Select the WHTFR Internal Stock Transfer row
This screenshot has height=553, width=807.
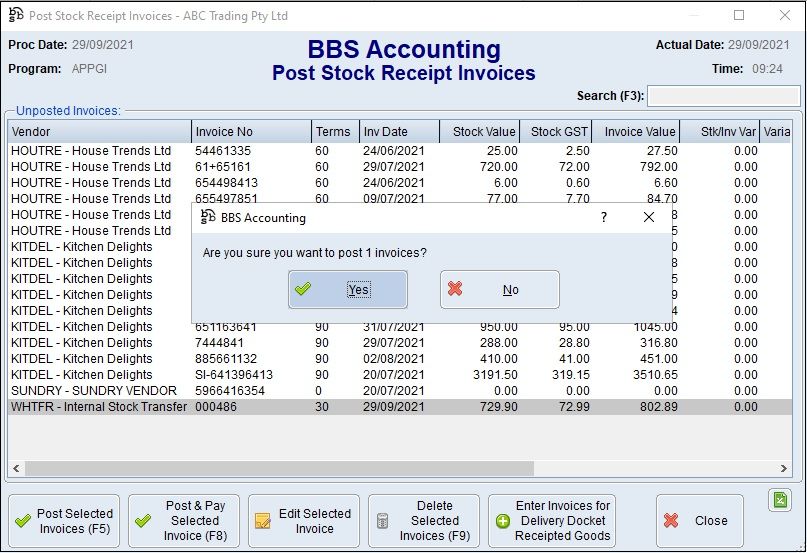click(99, 407)
